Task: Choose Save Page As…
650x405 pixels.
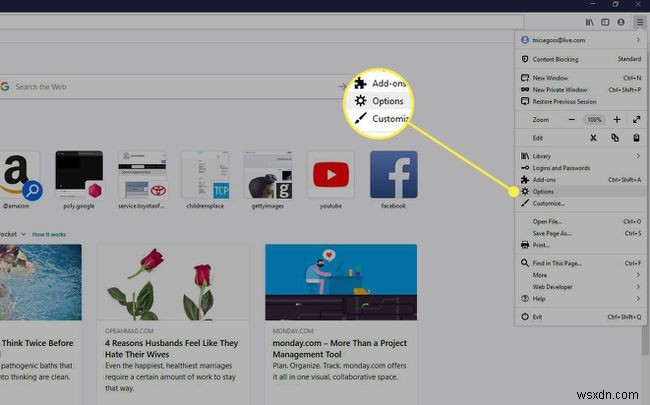Action: click(580, 233)
